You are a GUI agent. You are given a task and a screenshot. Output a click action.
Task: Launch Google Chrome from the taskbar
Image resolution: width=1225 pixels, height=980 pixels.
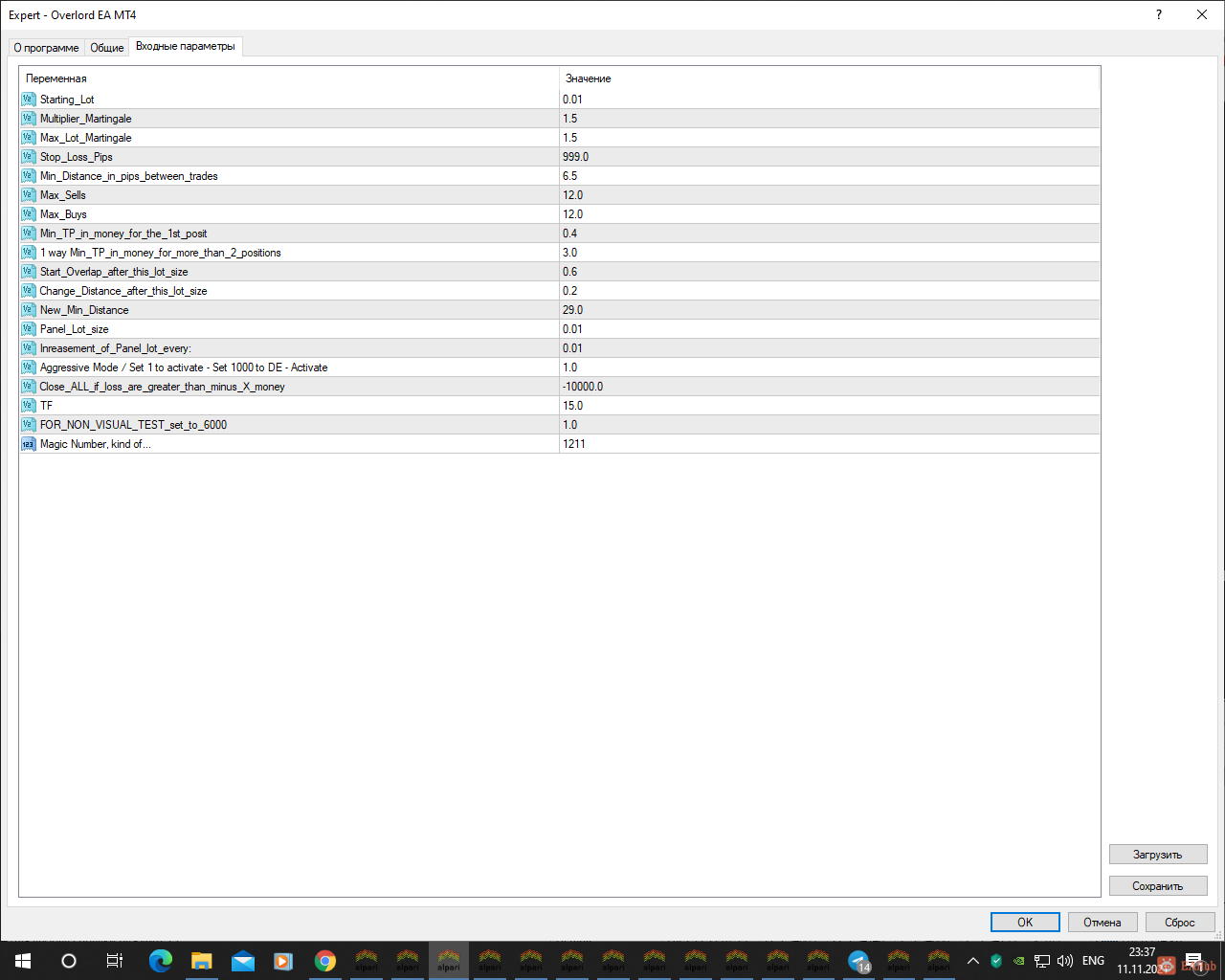pyautogui.click(x=325, y=961)
